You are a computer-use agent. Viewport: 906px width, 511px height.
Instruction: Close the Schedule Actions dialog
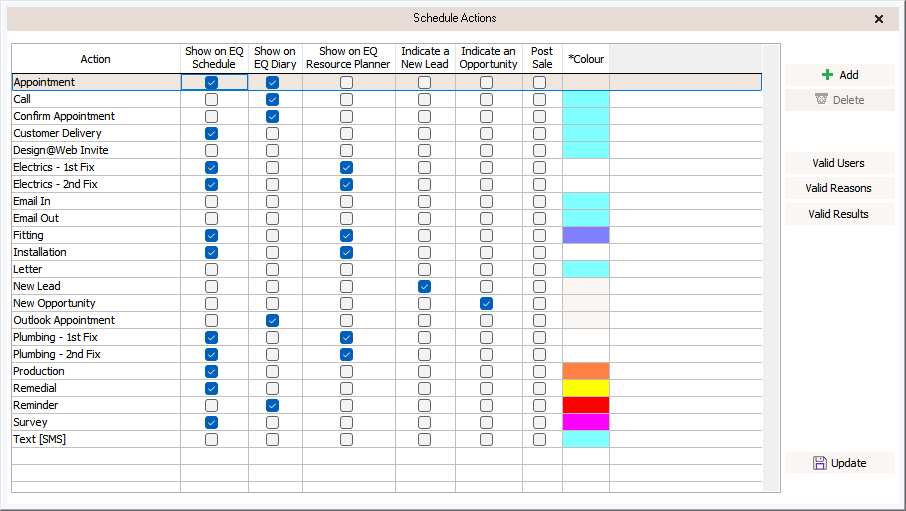pos(879,19)
